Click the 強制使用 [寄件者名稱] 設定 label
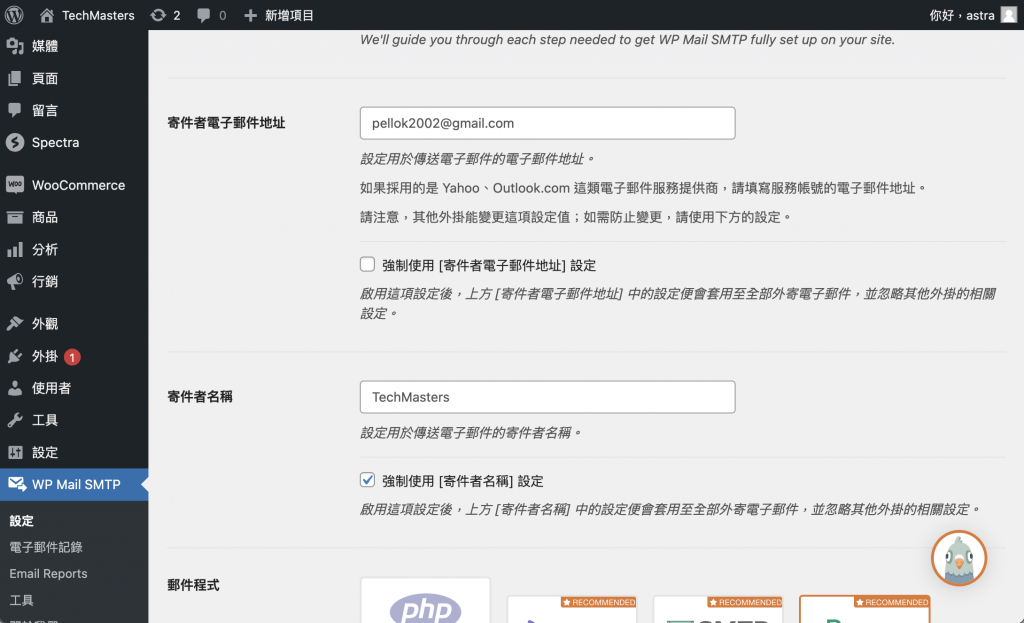The height and width of the screenshot is (623, 1024). [x=462, y=481]
